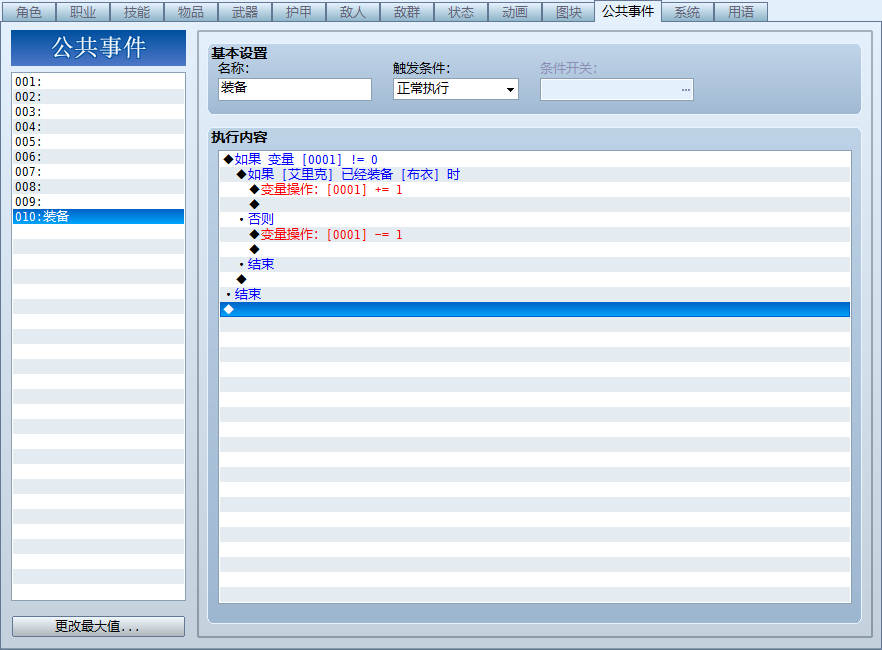The height and width of the screenshot is (650, 882).
Task: Switch to the 角色 tab
Action: tap(29, 12)
